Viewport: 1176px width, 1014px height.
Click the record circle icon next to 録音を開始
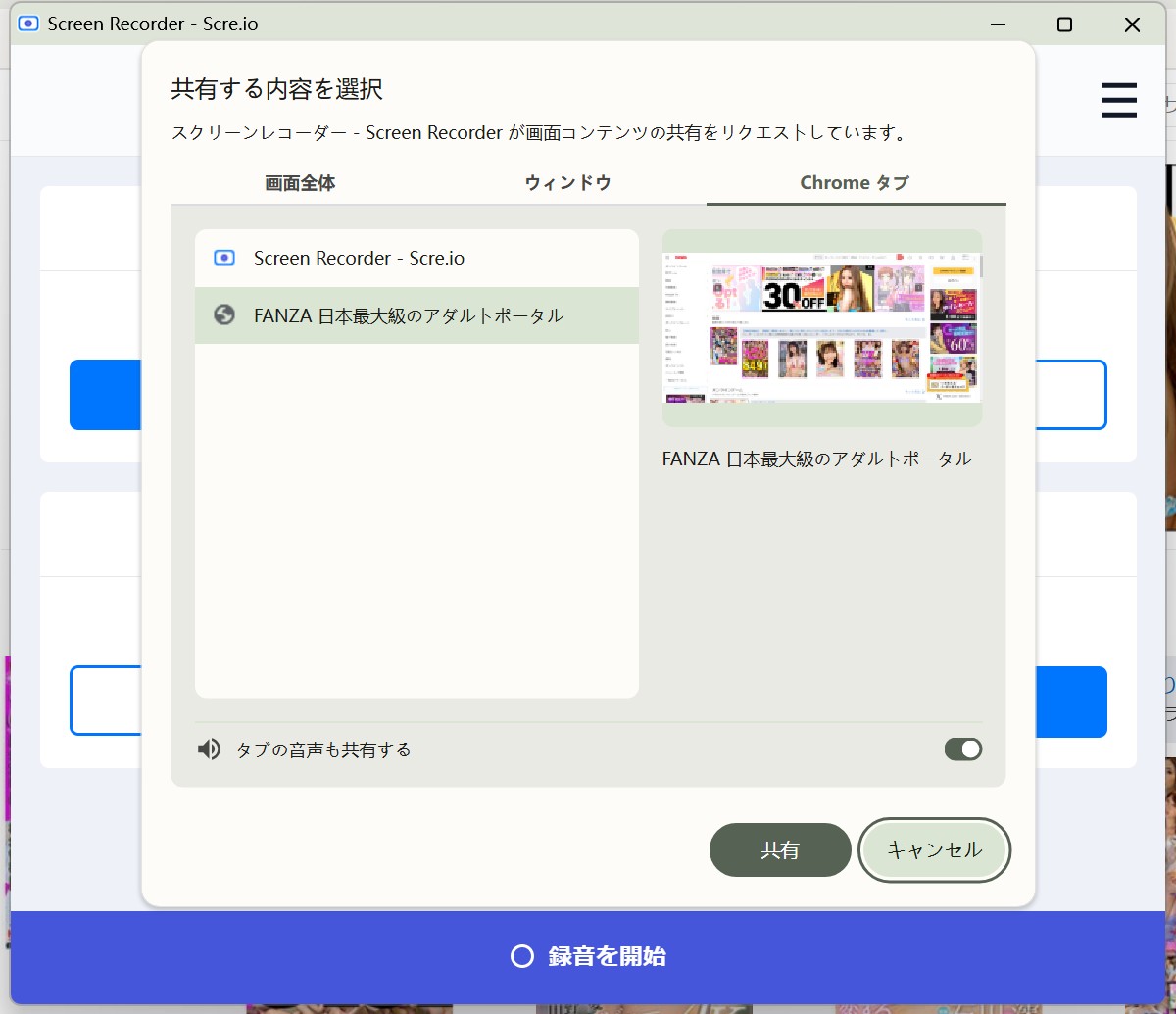click(x=522, y=957)
